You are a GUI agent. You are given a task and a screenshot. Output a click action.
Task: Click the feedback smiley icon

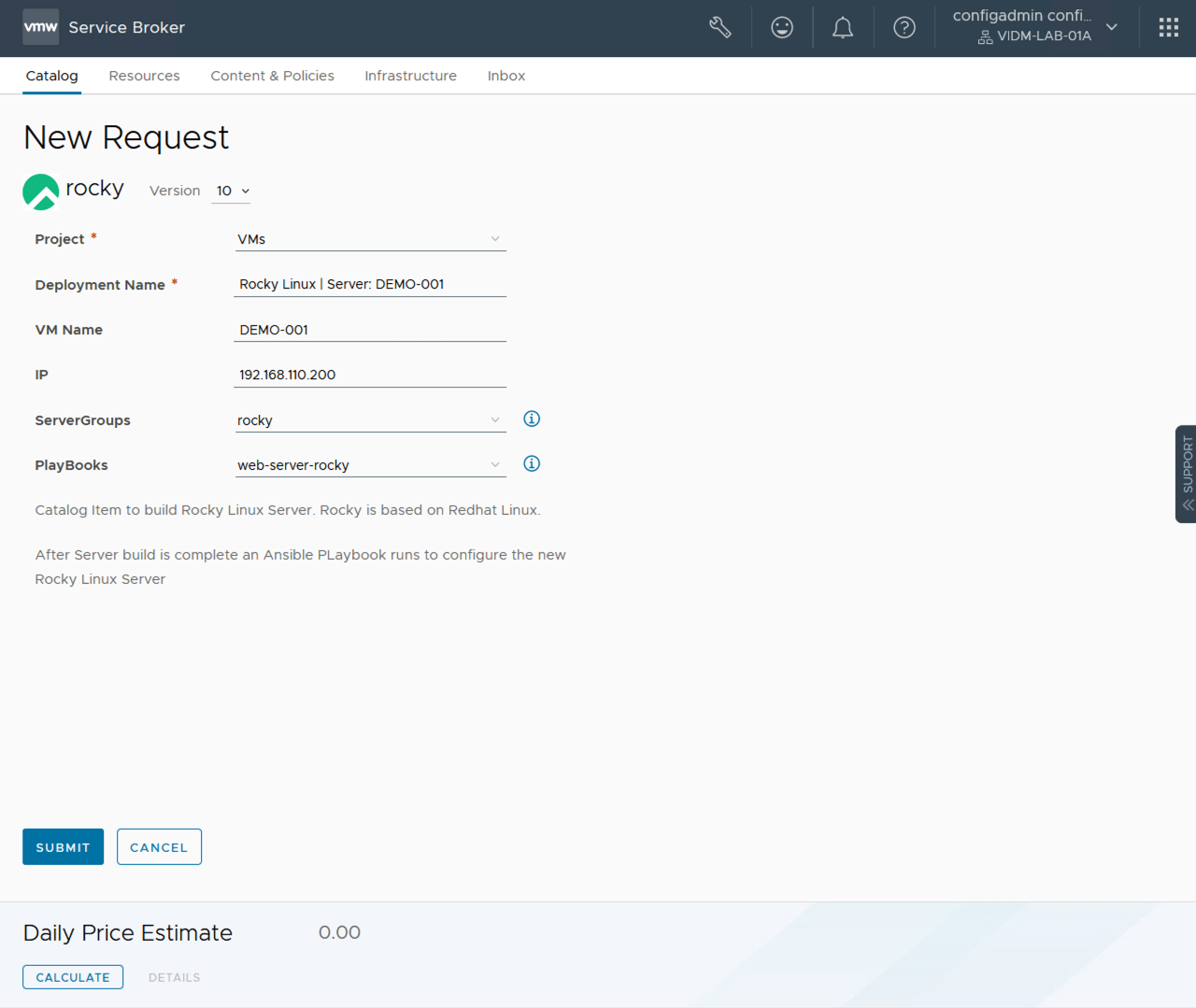[782, 27]
